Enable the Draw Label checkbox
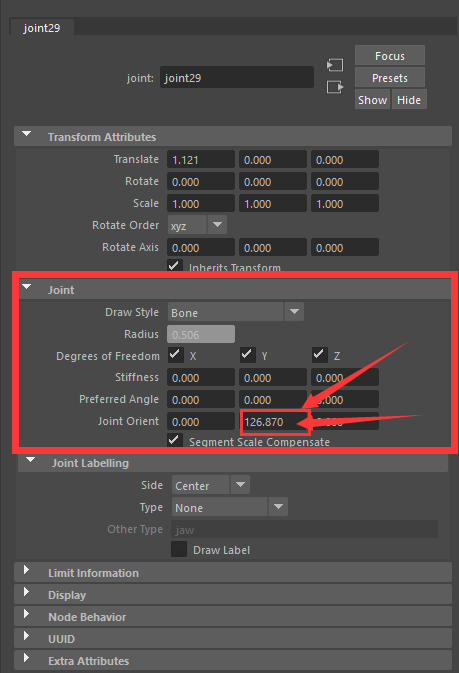The height and width of the screenshot is (673, 459). (179, 549)
